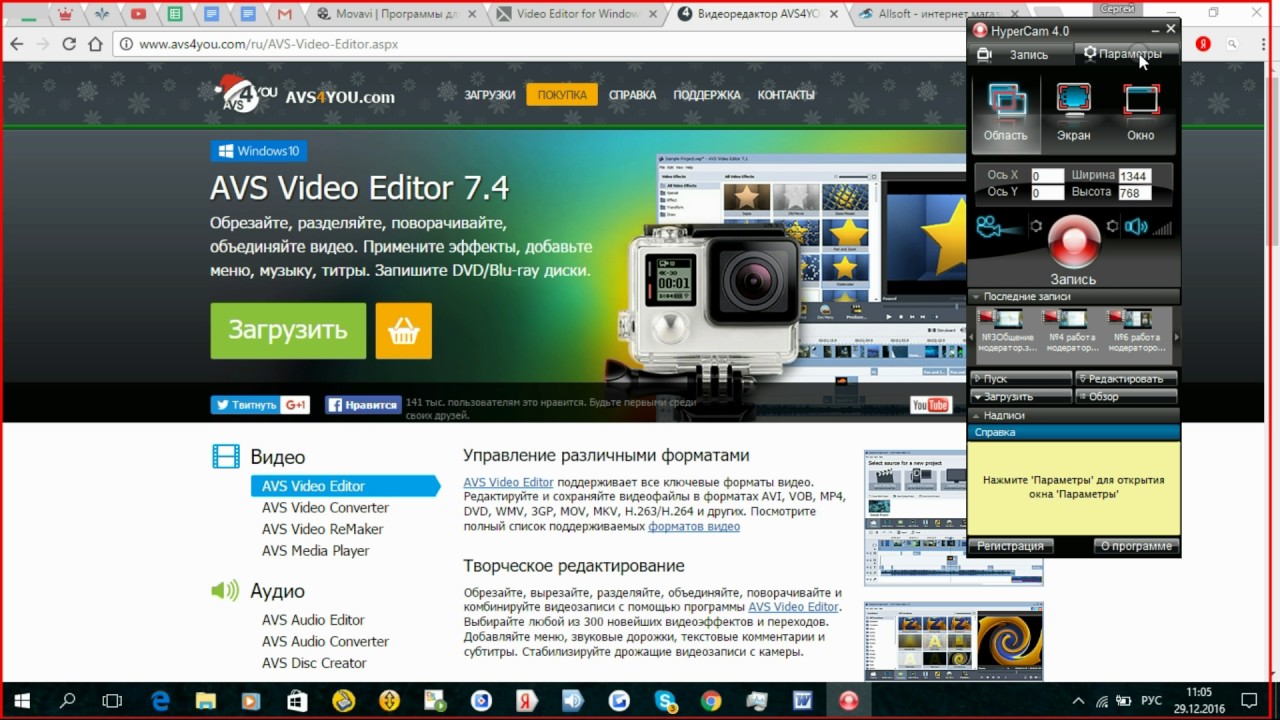Click the Твитнуть Twitter button
The width and height of the screenshot is (1280, 720).
(245, 405)
